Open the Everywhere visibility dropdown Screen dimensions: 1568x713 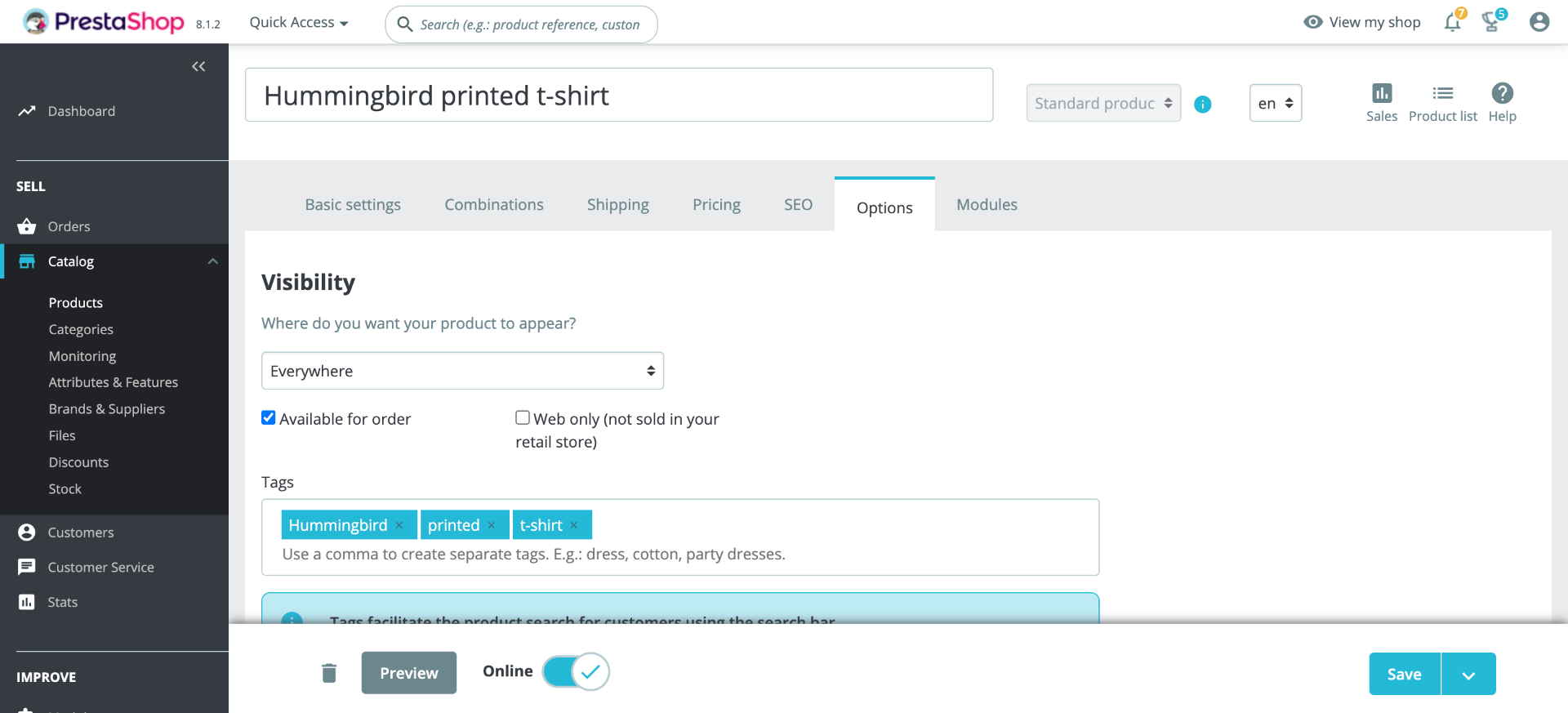[x=462, y=371]
